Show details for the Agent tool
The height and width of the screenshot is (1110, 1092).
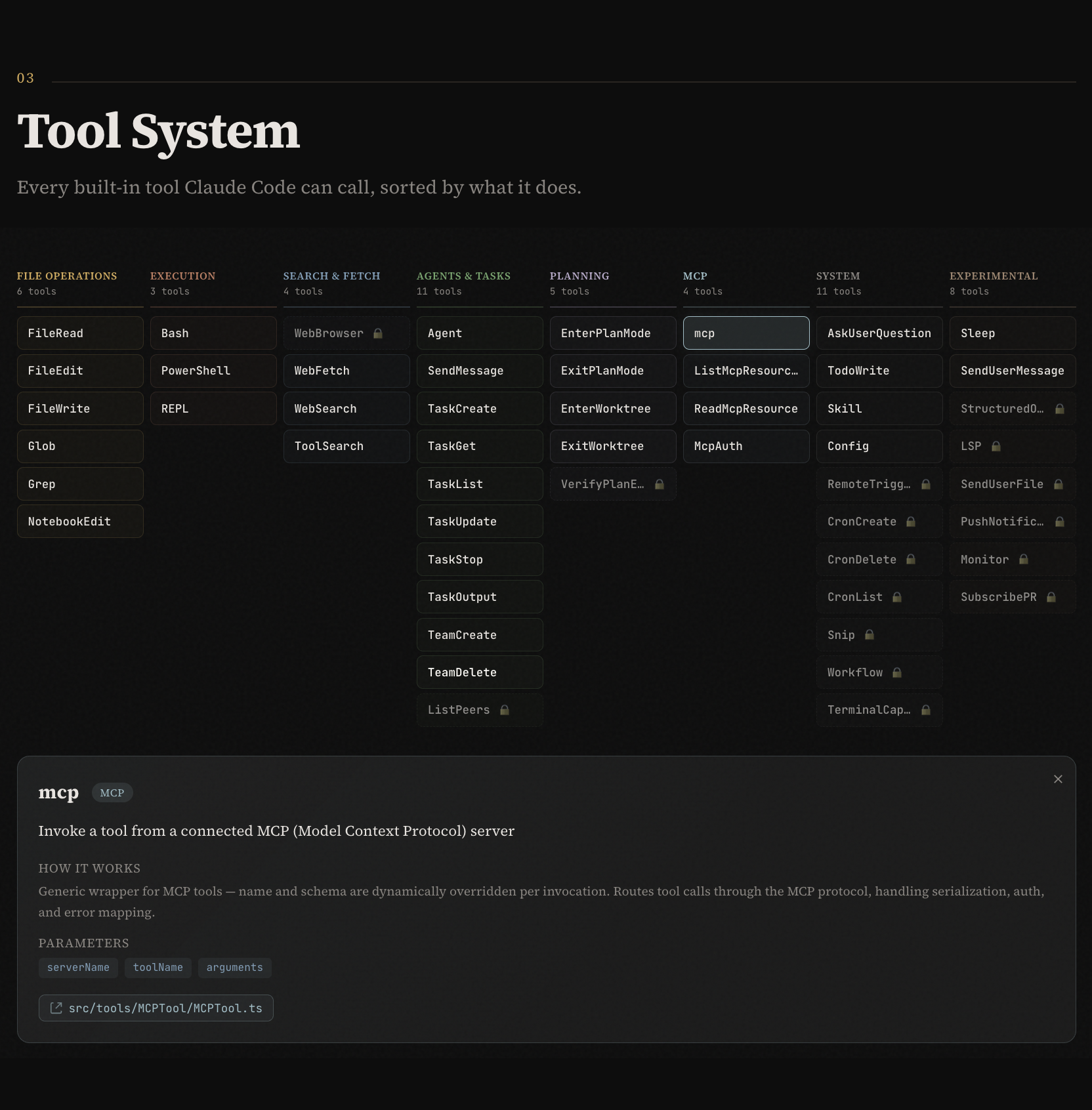pos(480,333)
